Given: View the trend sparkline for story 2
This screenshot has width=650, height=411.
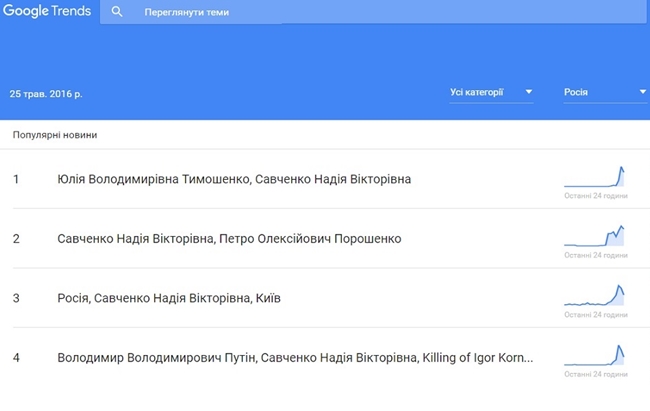Looking at the screenshot, I should (x=595, y=236).
